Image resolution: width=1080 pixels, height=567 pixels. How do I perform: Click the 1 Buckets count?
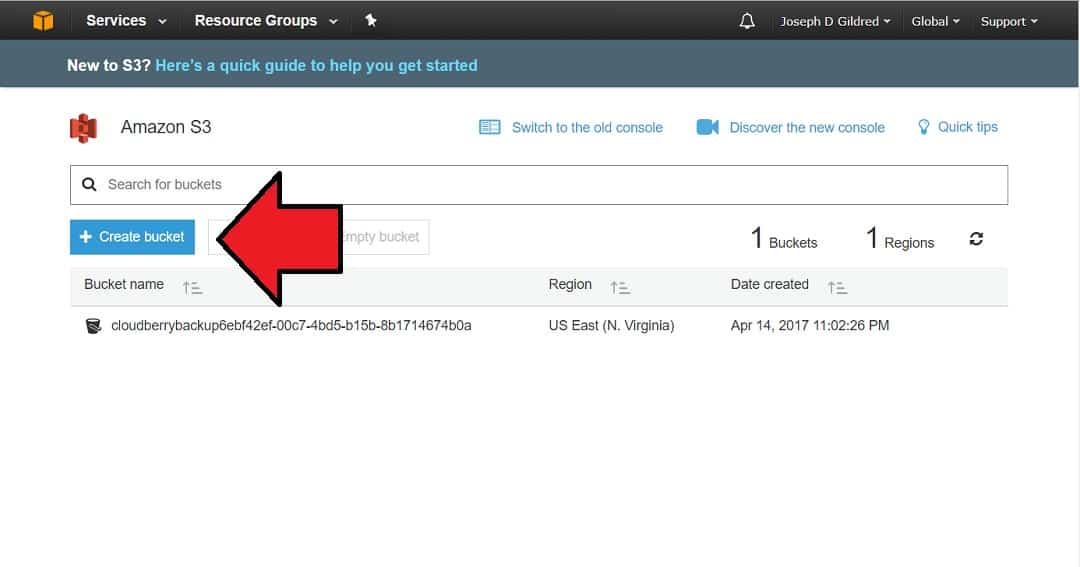tap(784, 238)
